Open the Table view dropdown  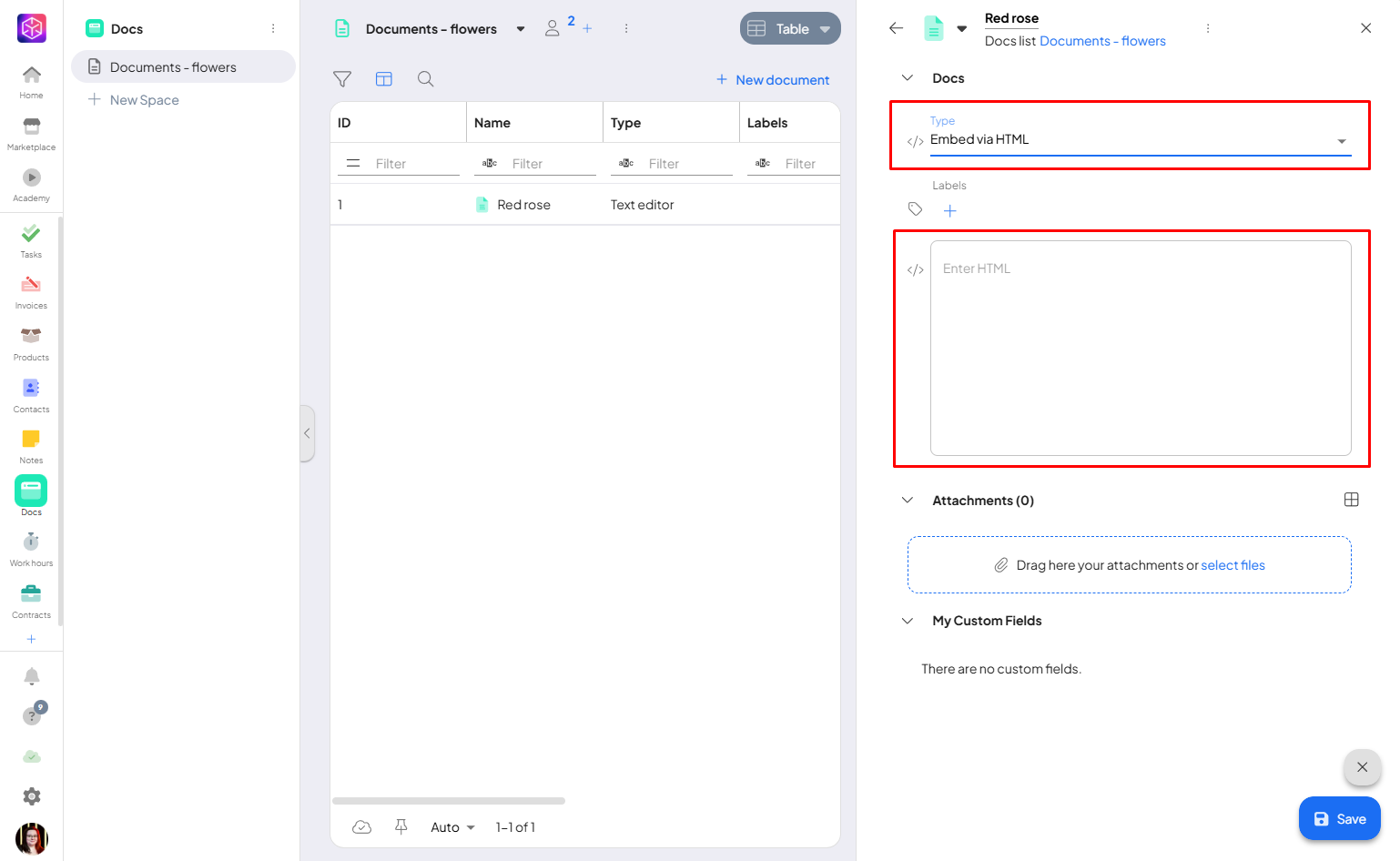(790, 29)
